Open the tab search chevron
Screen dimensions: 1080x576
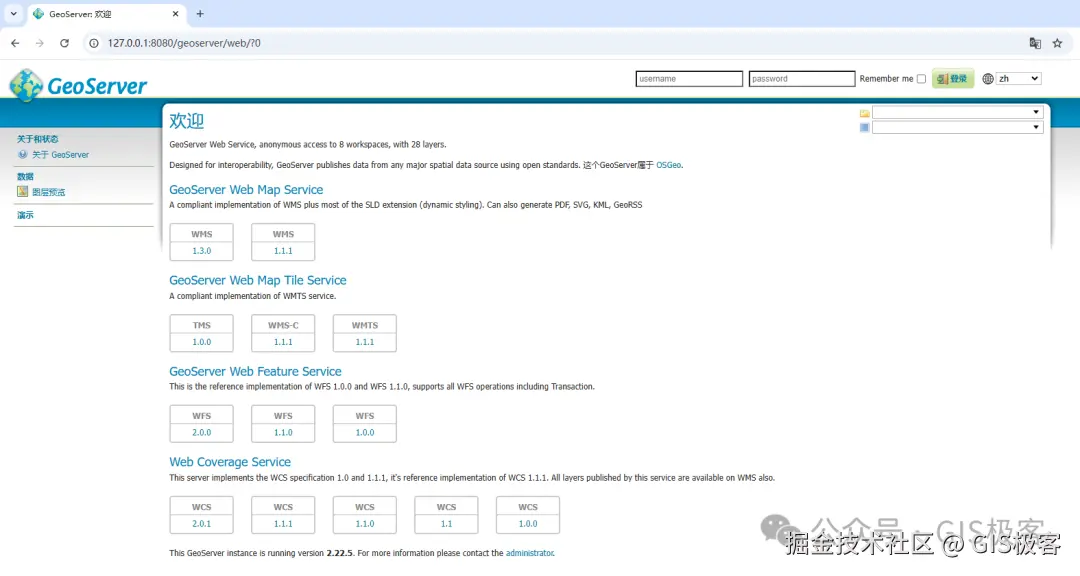[x=13, y=14]
